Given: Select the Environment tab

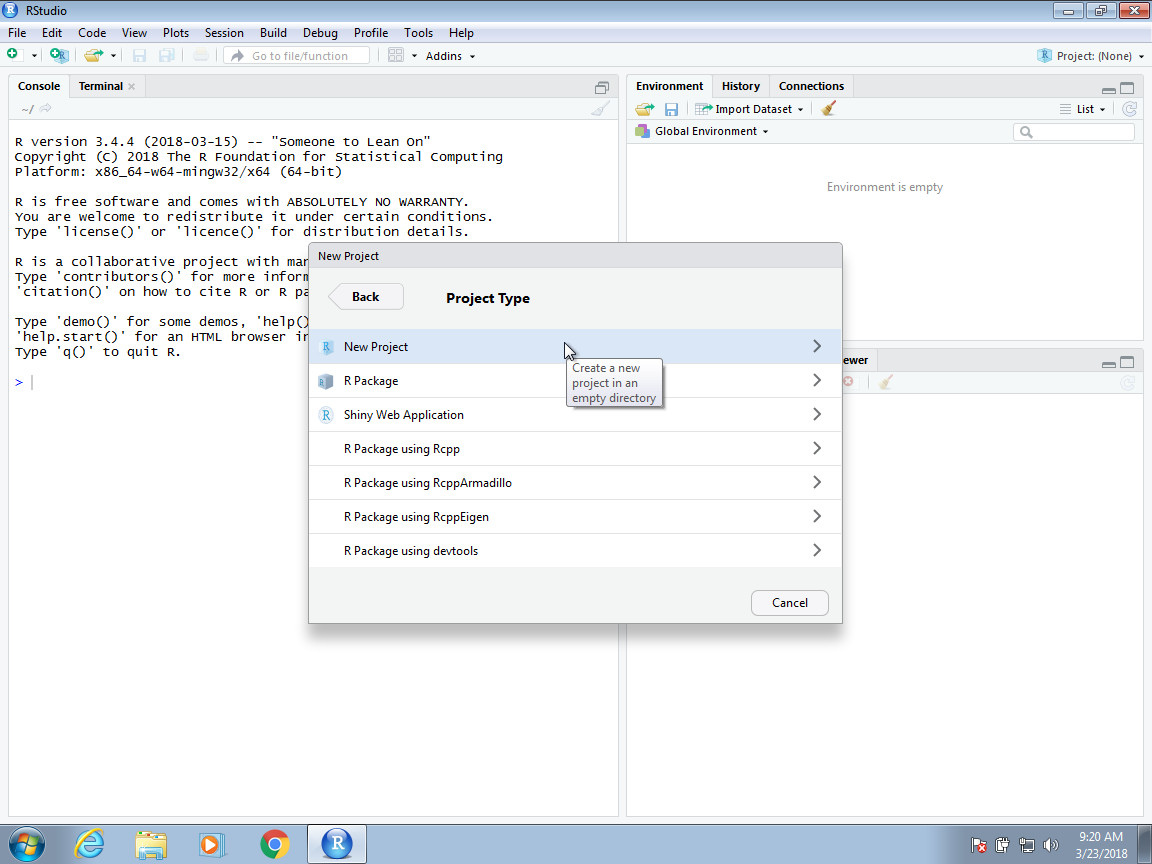Looking at the screenshot, I should pos(669,86).
